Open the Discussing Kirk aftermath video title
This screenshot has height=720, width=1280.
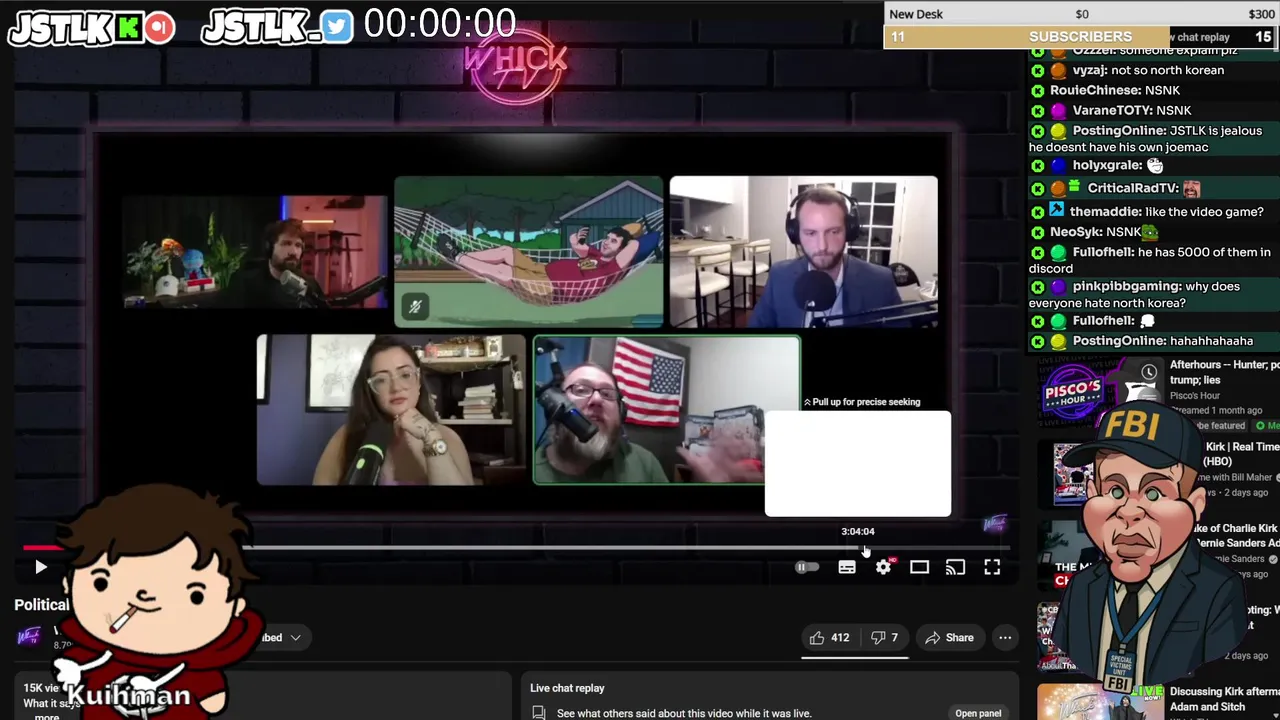[1224, 699]
